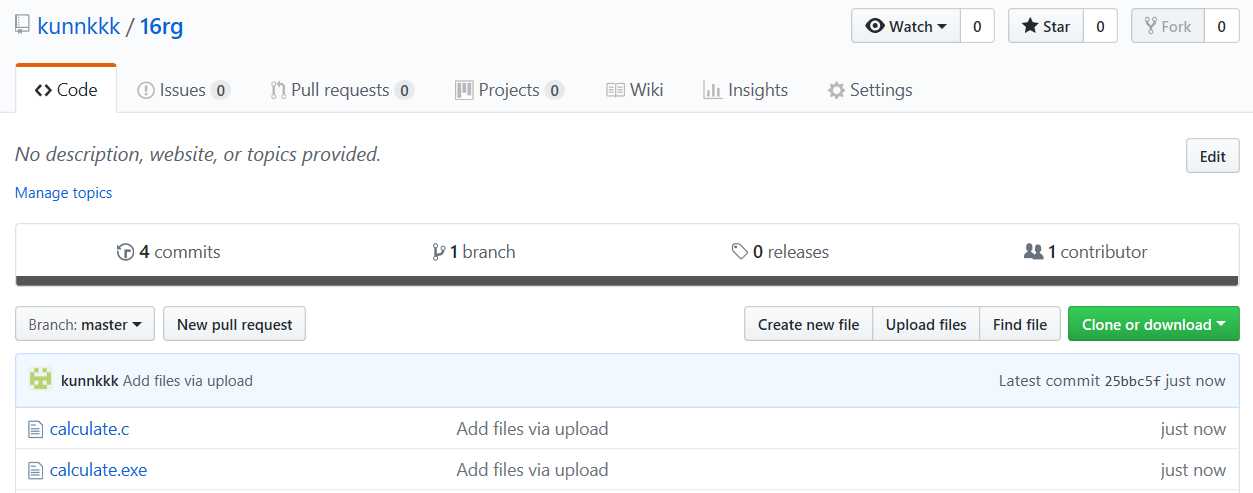Click the Fork button
Viewport: 1253px width, 493px height.
[1167, 27]
